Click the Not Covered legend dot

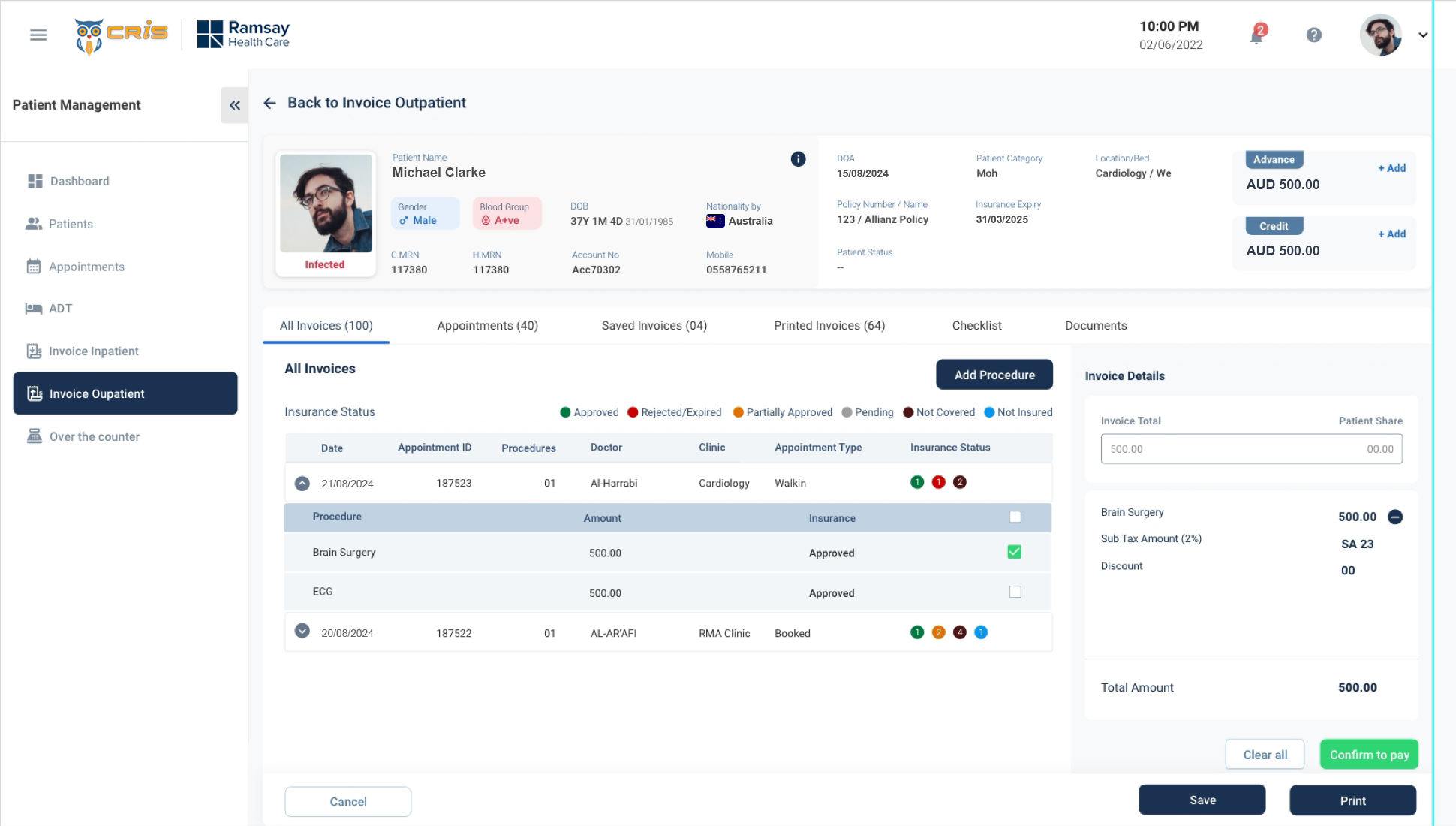click(x=908, y=412)
